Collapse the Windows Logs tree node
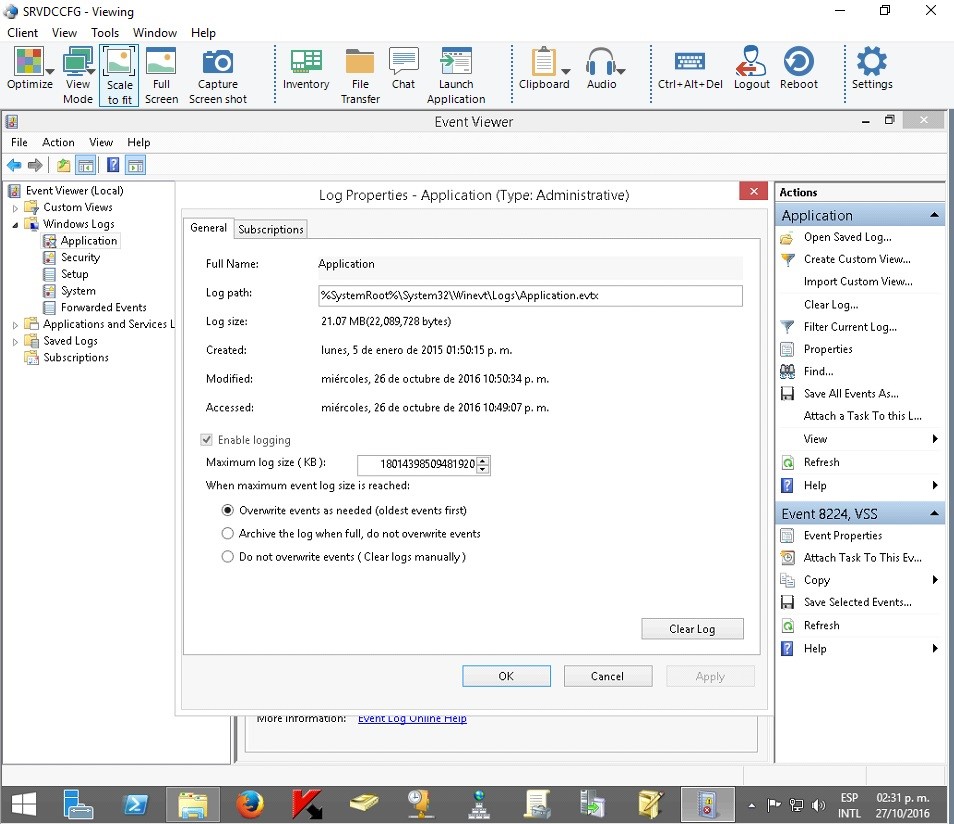This screenshot has height=824, width=954. point(16,225)
